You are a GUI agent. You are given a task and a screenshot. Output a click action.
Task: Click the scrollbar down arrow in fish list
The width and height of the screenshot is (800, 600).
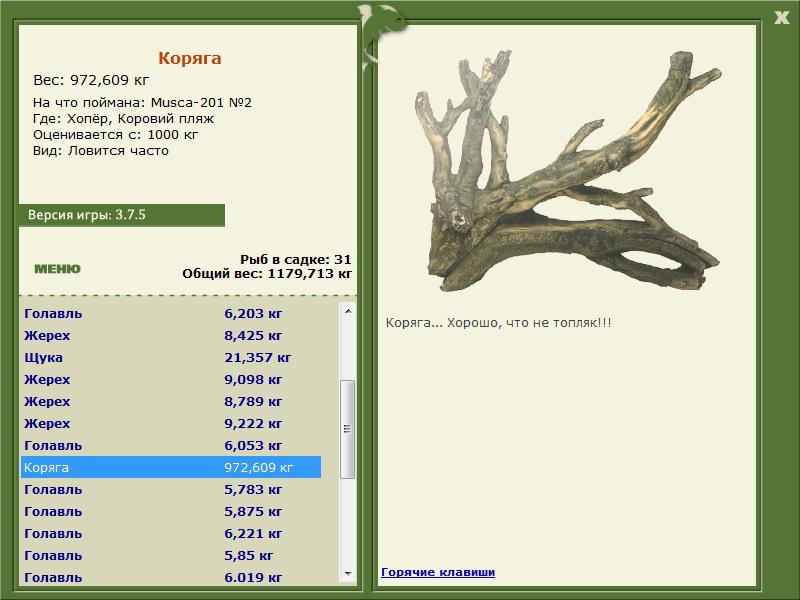click(348, 574)
